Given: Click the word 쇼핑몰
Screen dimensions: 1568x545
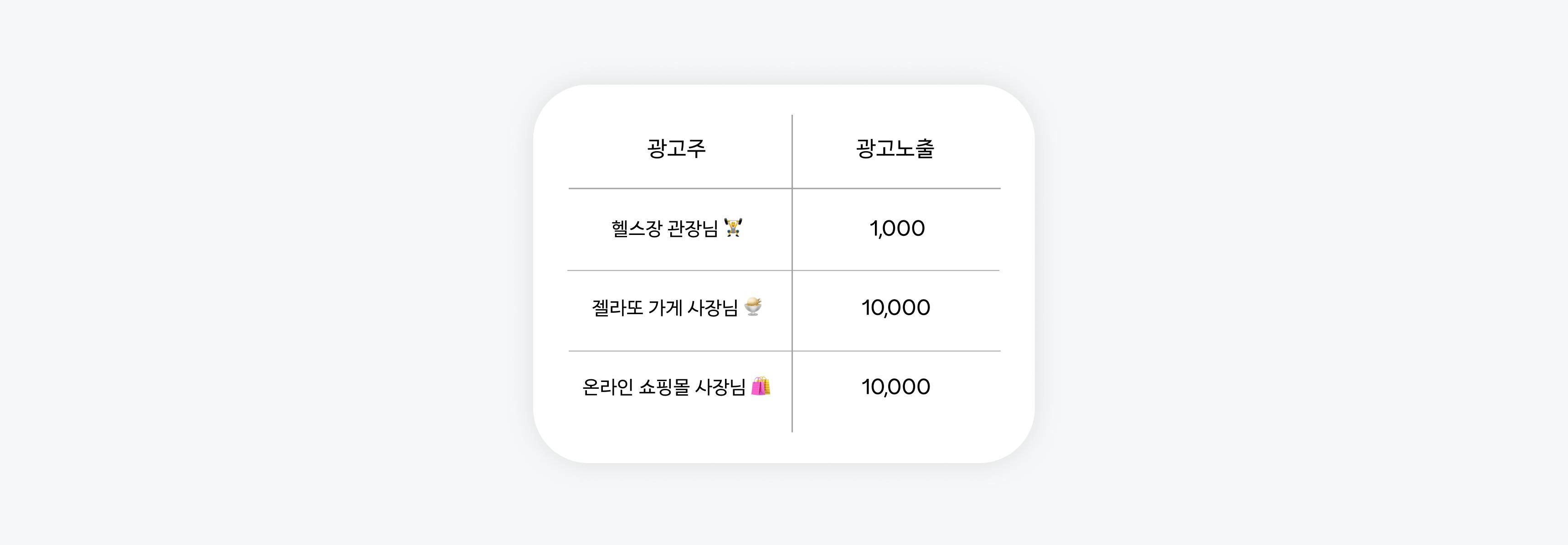Looking at the screenshot, I should (x=664, y=387).
